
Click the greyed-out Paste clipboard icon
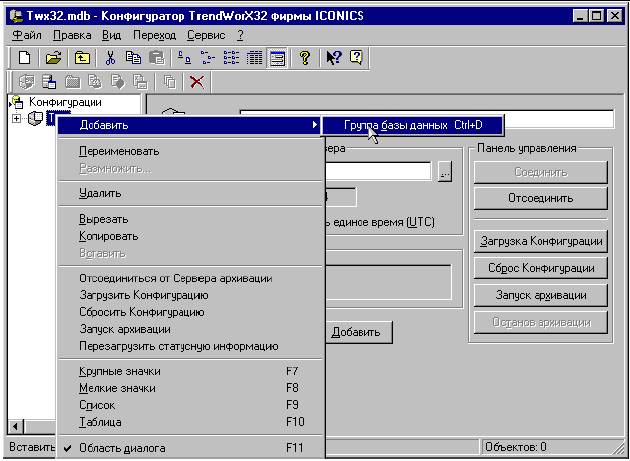coord(157,58)
